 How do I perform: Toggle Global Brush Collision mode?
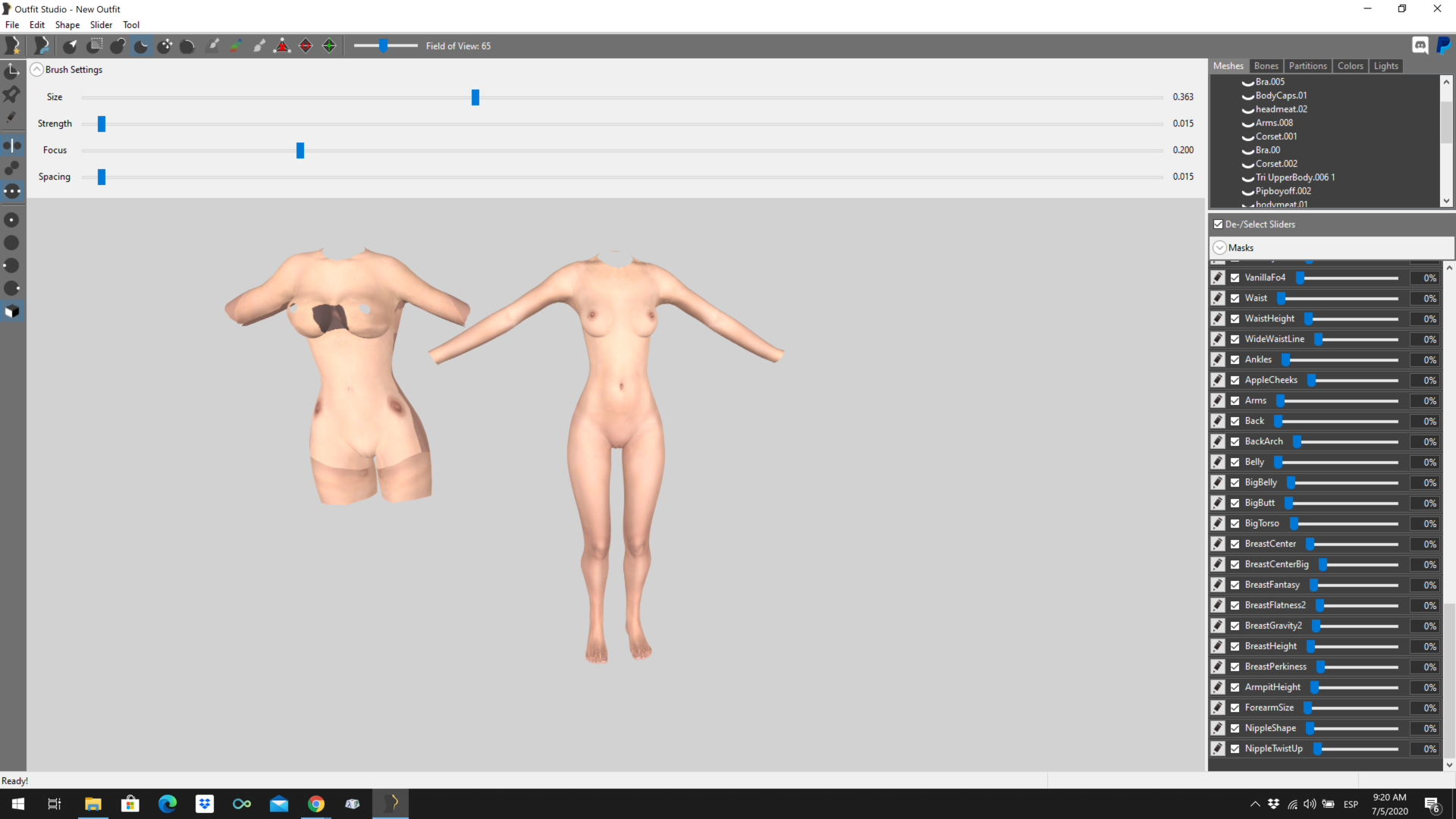pos(12,191)
